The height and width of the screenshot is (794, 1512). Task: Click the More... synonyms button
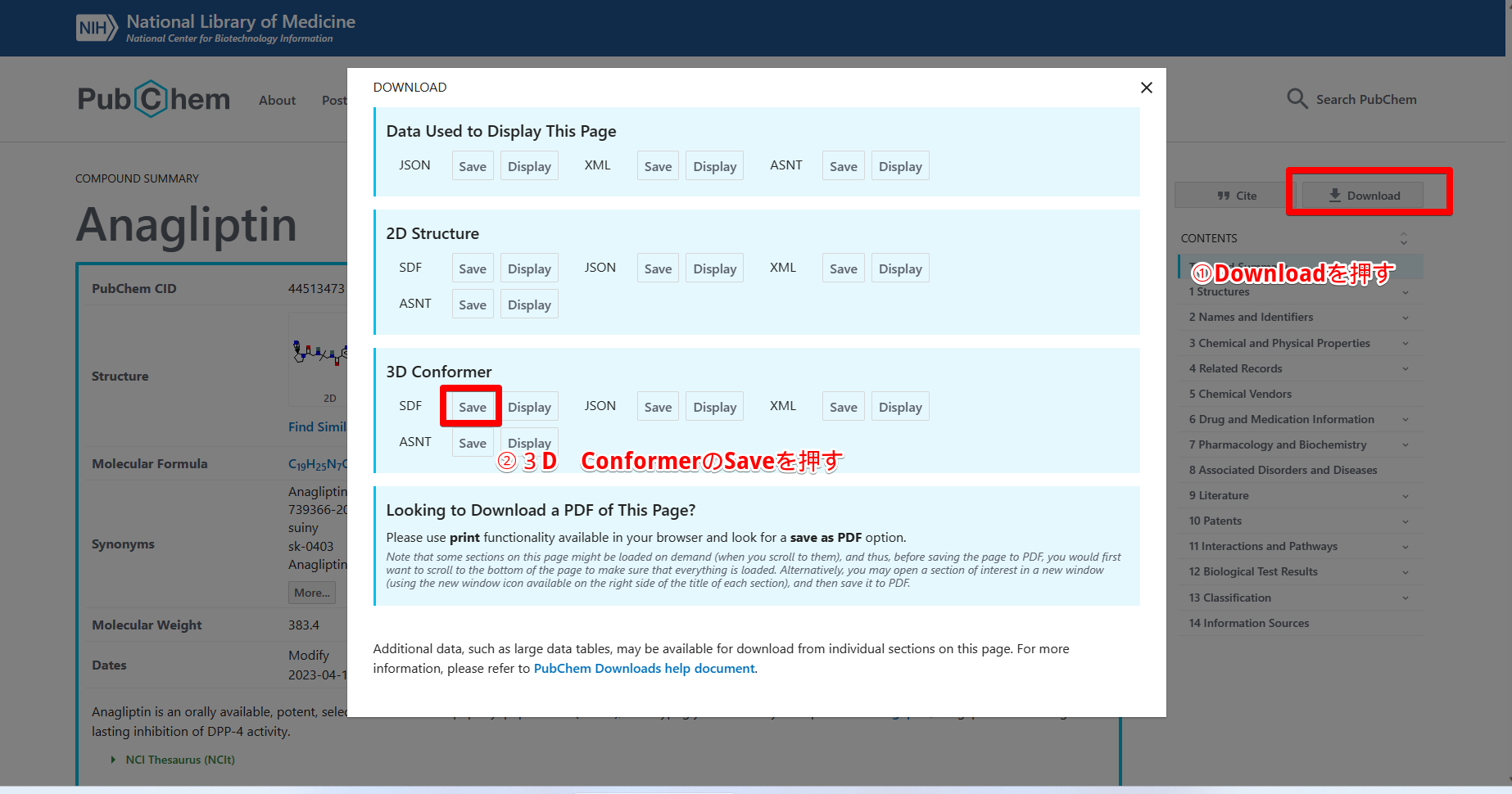click(311, 593)
